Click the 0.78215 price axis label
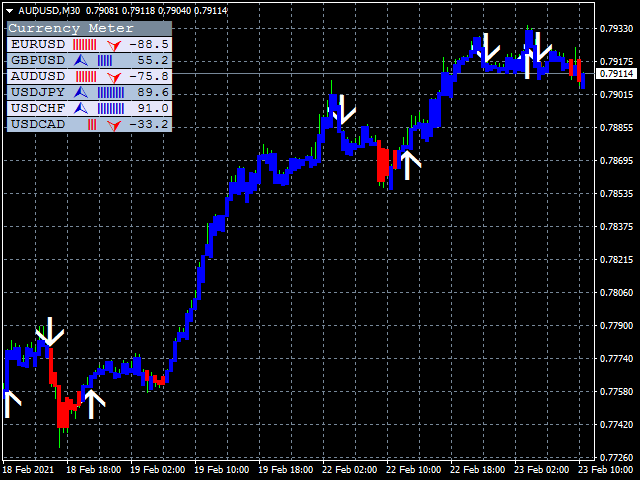The image size is (640, 480). point(616,260)
